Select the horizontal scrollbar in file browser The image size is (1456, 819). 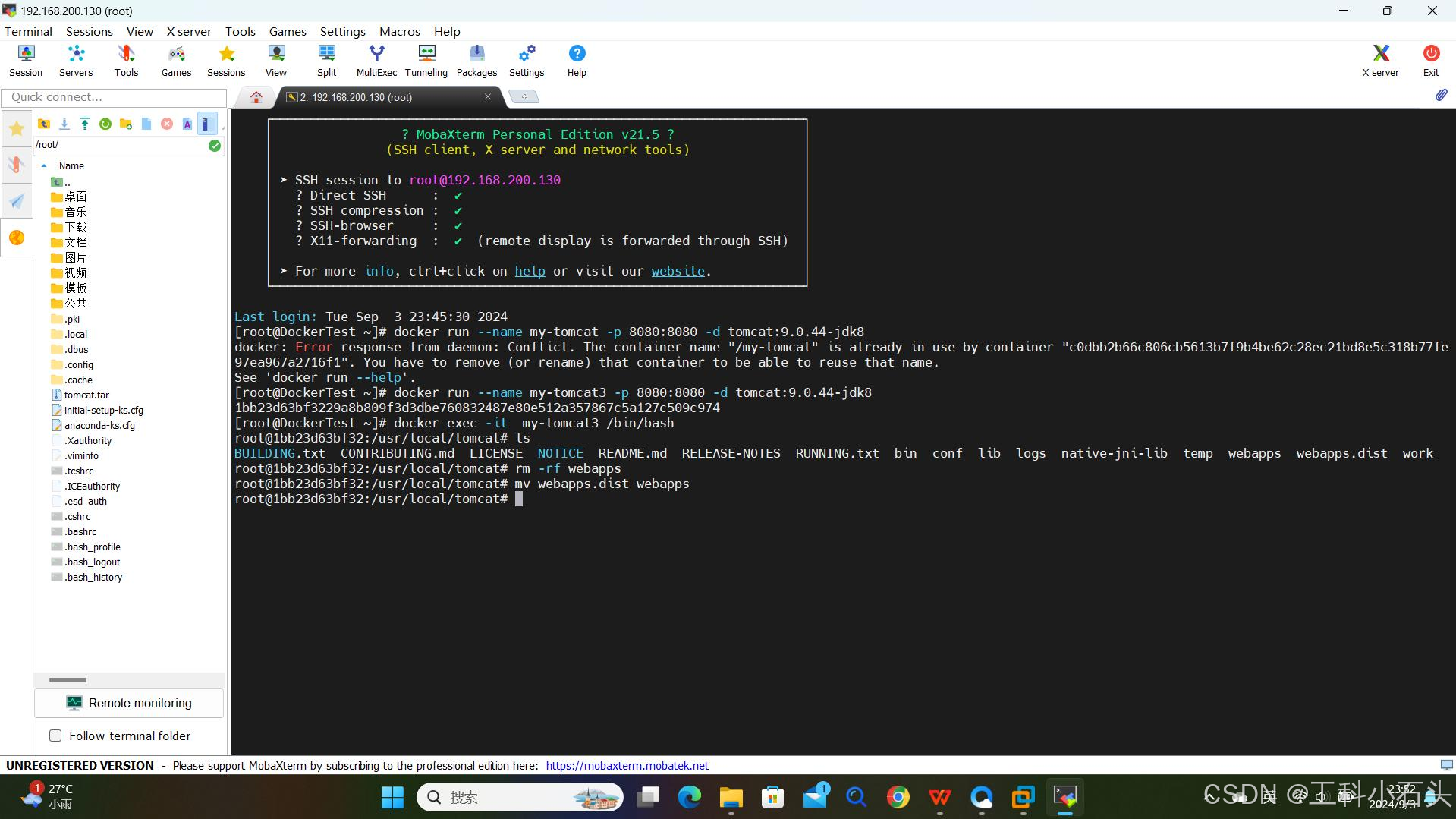(x=68, y=680)
